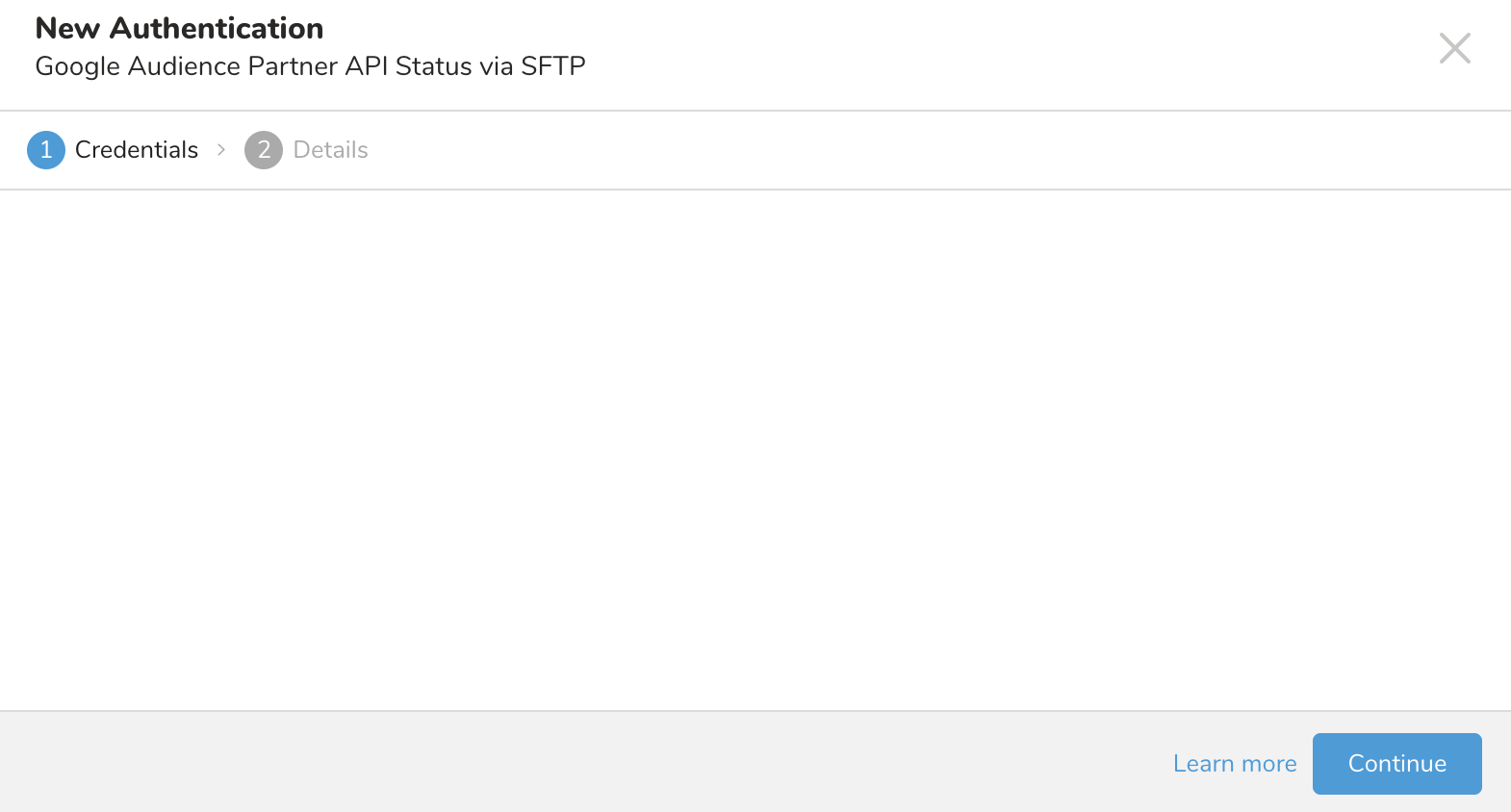Jump to step 2 using its number badge
This screenshot has height=812, width=1511.
tap(264, 150)
